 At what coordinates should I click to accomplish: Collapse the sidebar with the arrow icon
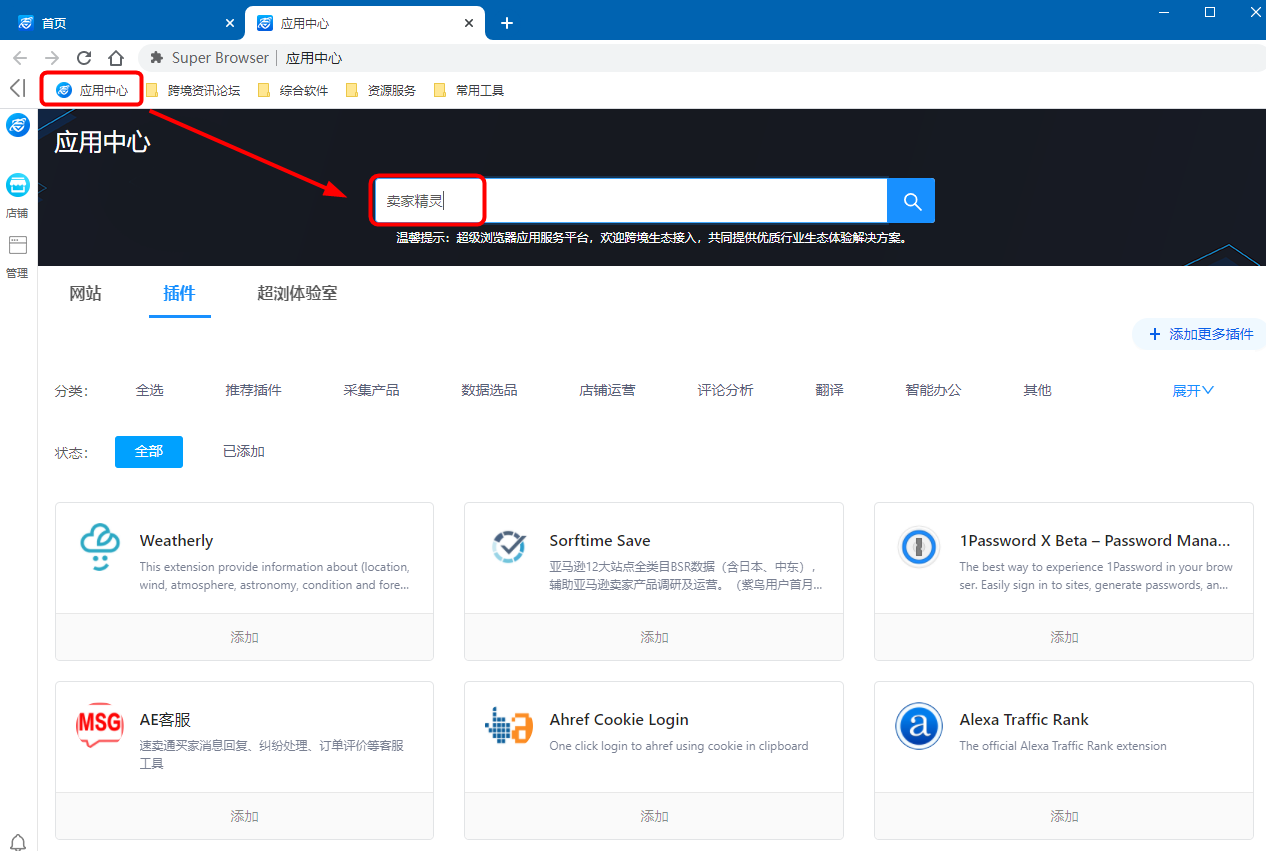point(17,89)
